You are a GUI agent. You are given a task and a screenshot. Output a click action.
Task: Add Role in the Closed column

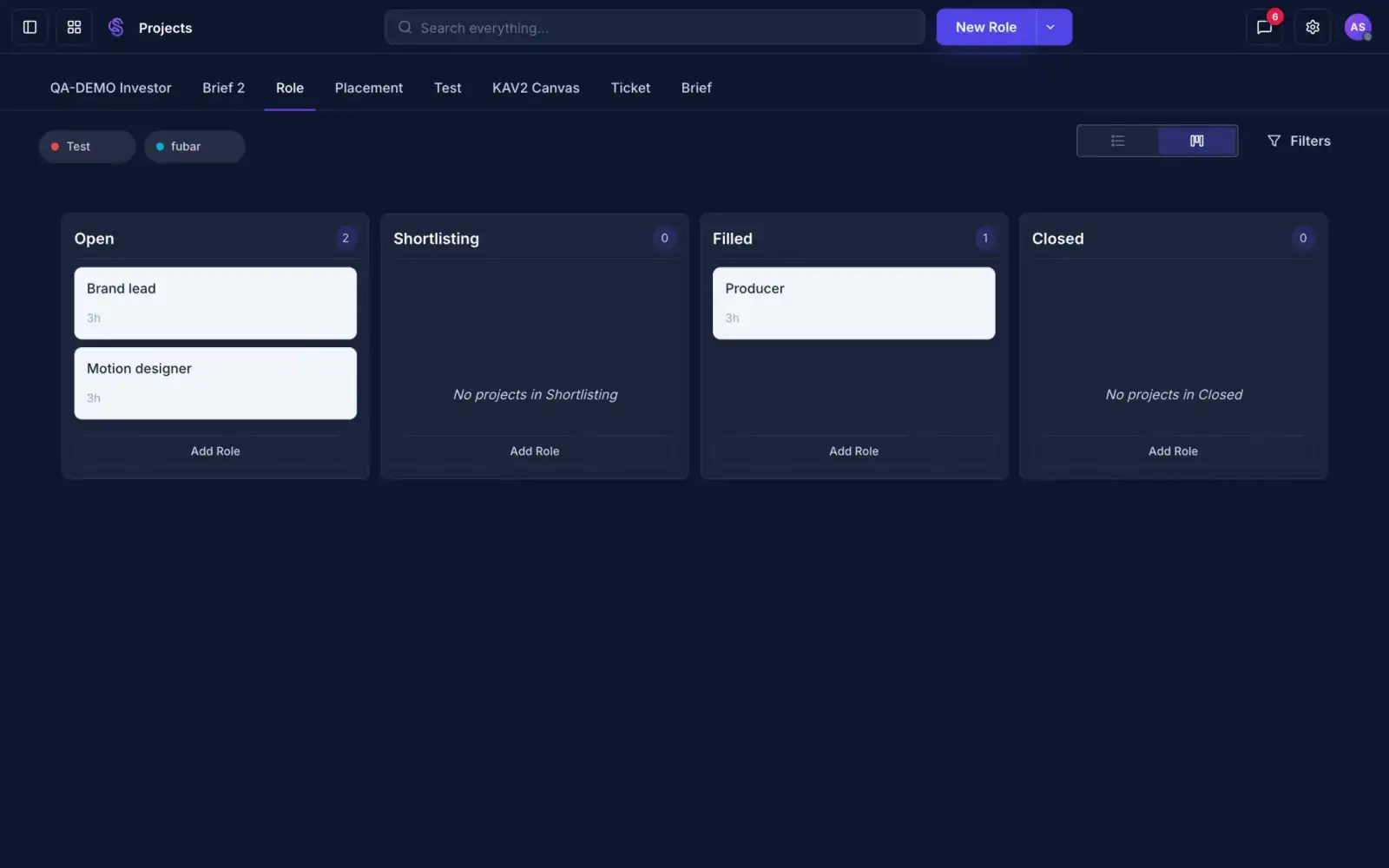(x=1174, y=451)
